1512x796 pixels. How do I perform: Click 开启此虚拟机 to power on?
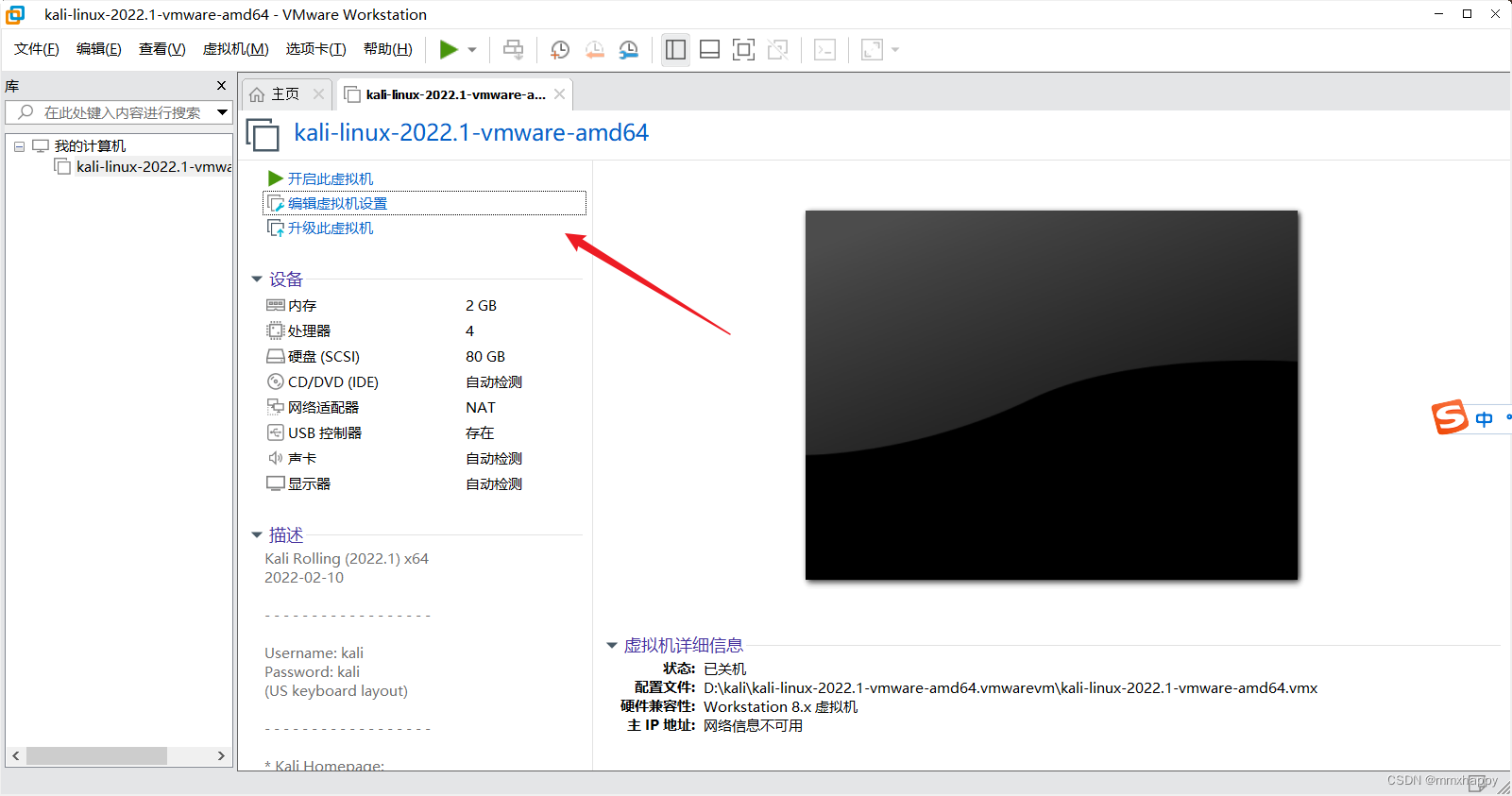[x=330, y=178]
